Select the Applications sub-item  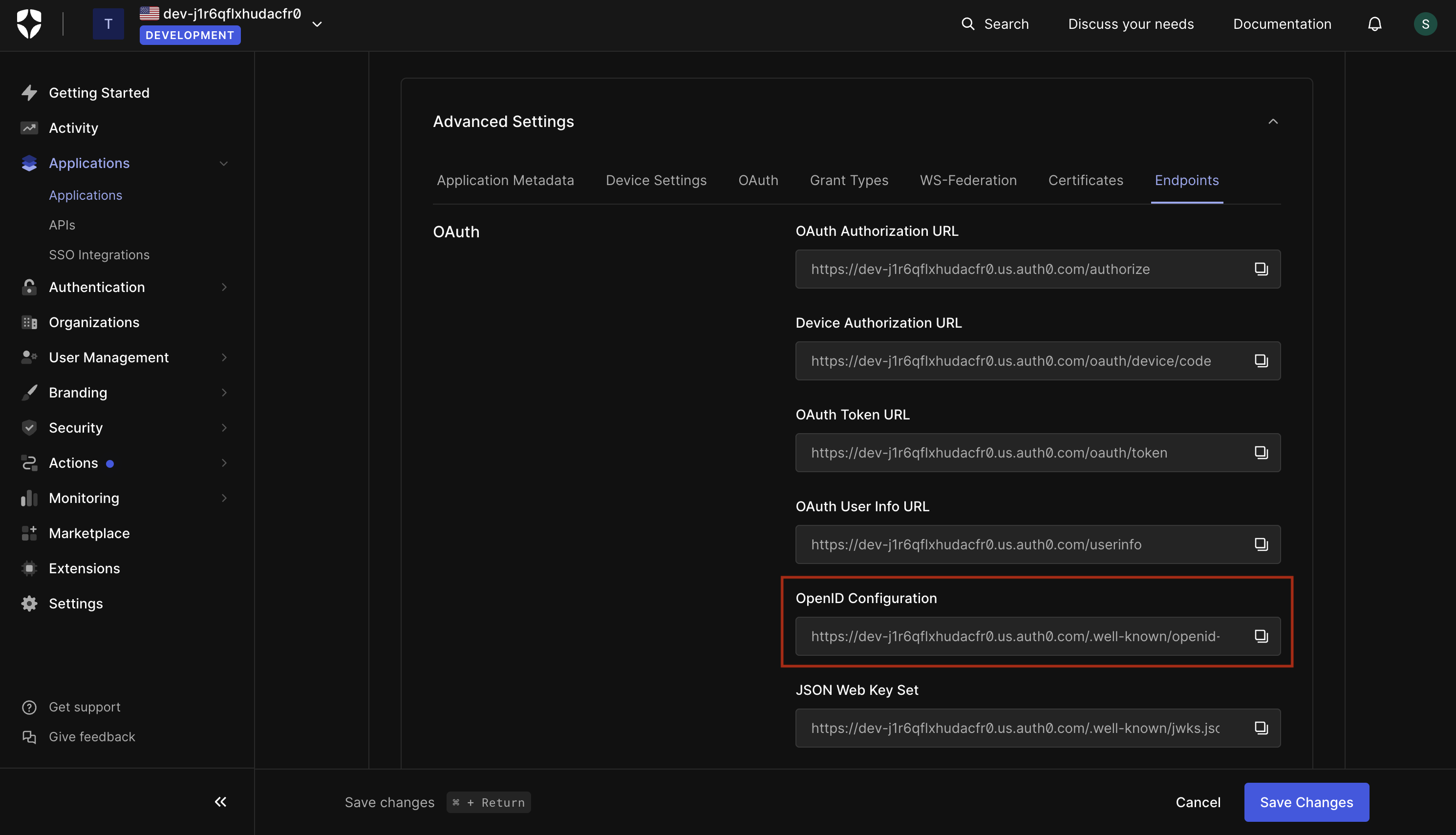point(86,195)
